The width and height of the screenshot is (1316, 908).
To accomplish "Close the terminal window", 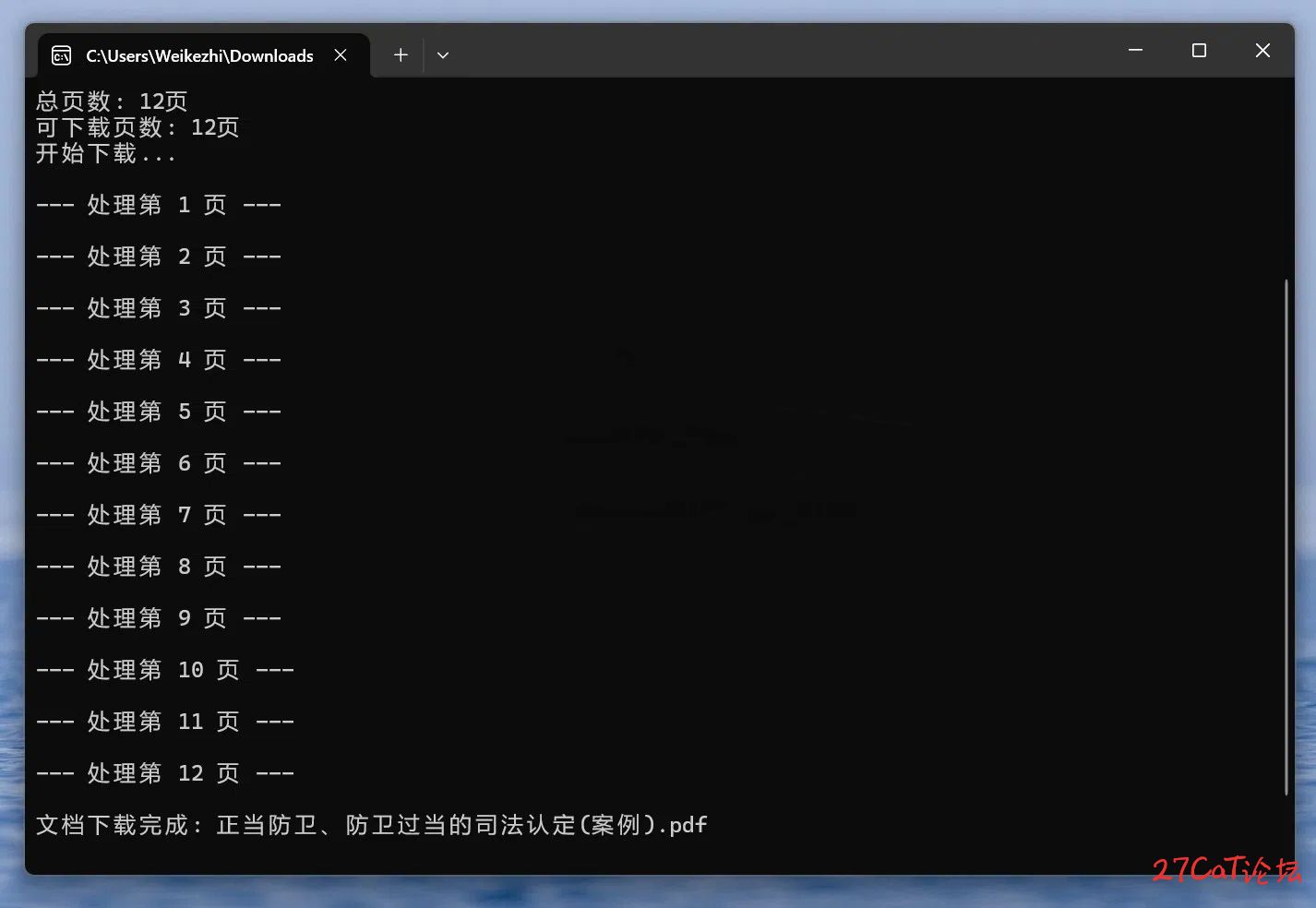I will (x=1262, y=50).
